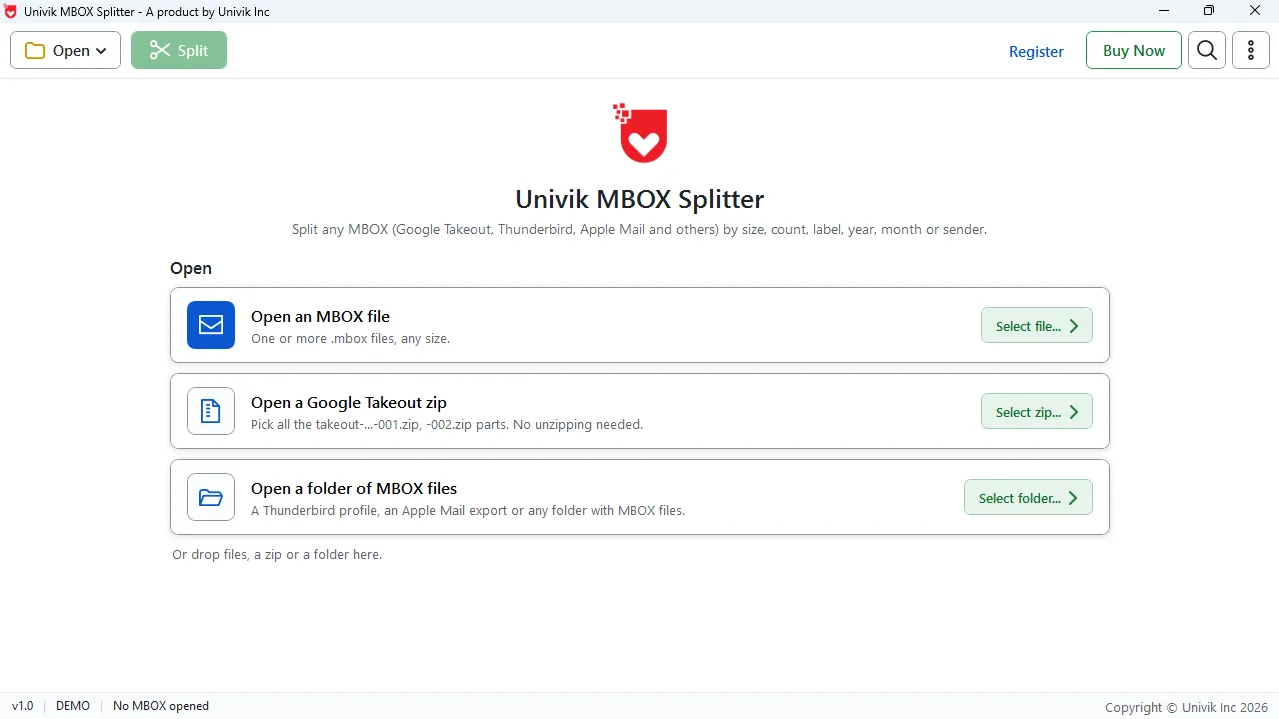Minimize the Univik MBOX Splitter window
This screenshot has height=719, width=1279.
pyautogui.click(x=1164, y=11)
